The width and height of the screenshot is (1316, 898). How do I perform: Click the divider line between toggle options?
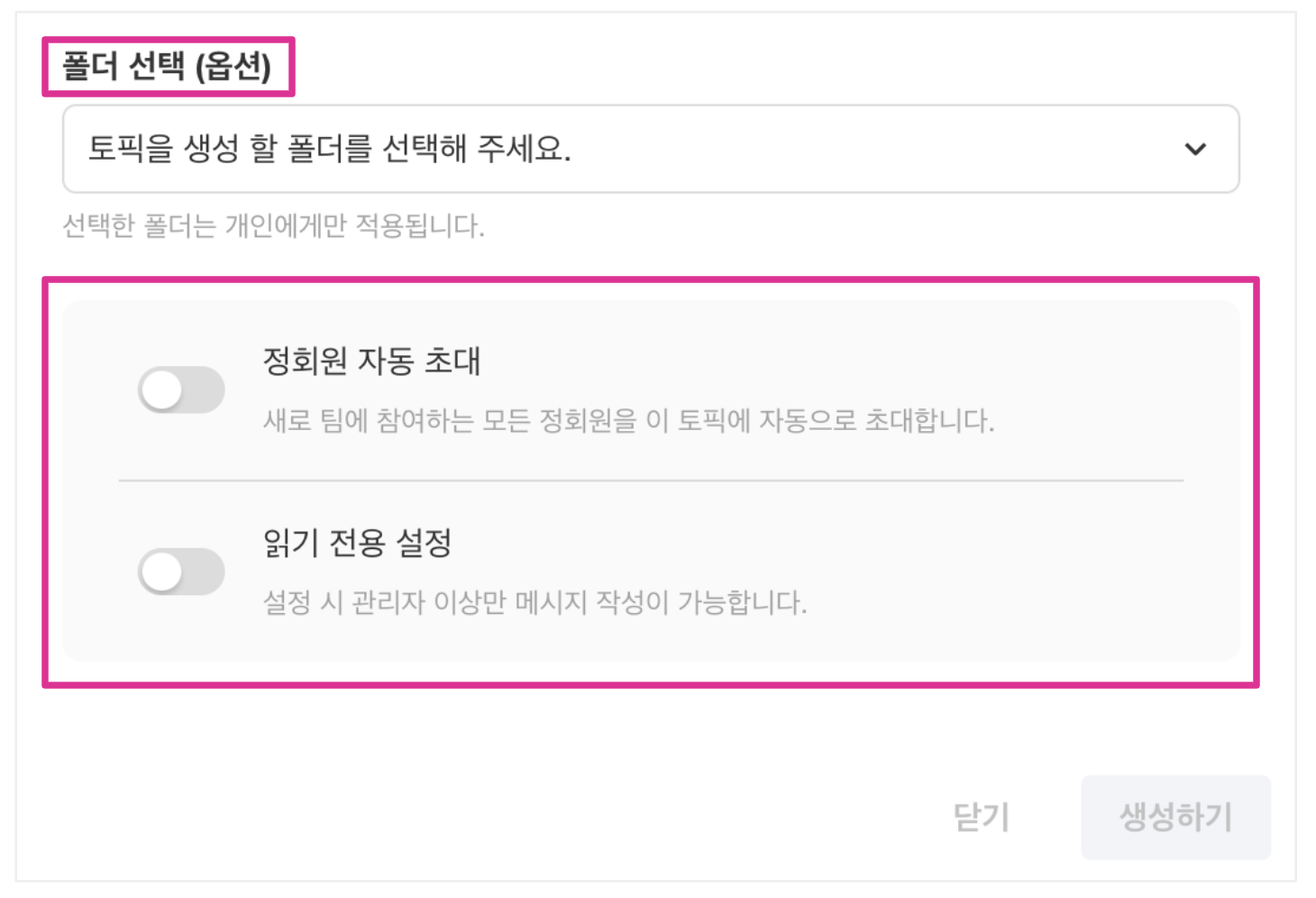pyautogui.click(x=651, y=481)
